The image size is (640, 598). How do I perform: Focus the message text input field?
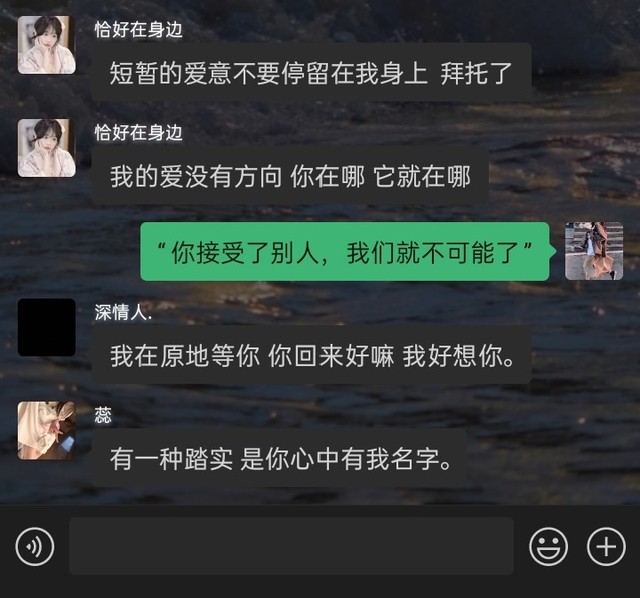click(x=291, y=546)
